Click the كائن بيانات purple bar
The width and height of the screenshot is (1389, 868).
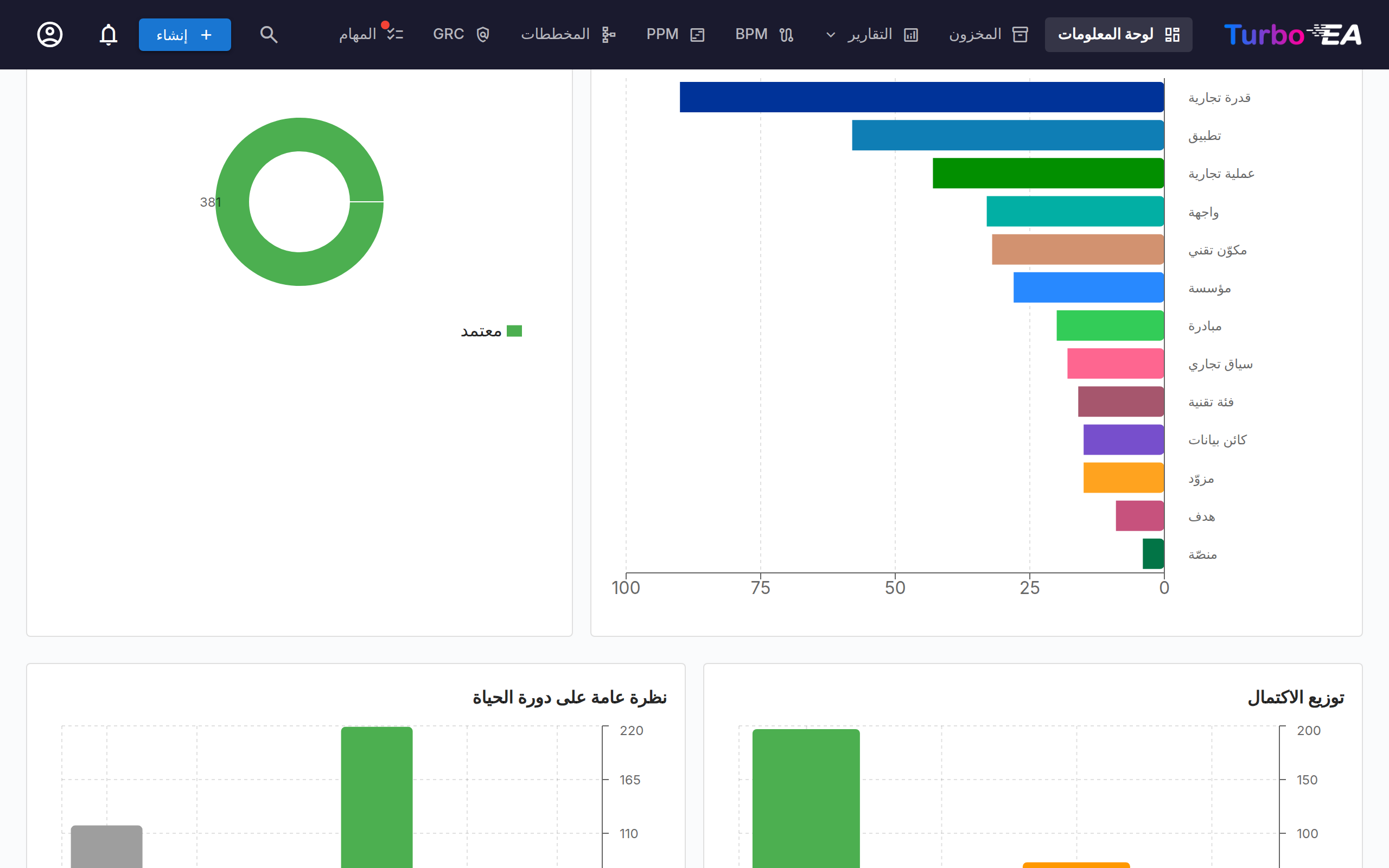pyautogui.click(x=1123, y=440)
